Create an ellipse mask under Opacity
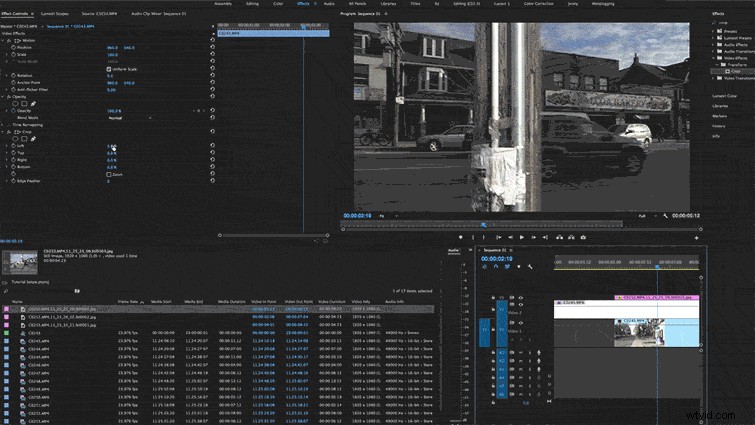The height and width of the screenshot is (425, 755). [x=15, y=103]
